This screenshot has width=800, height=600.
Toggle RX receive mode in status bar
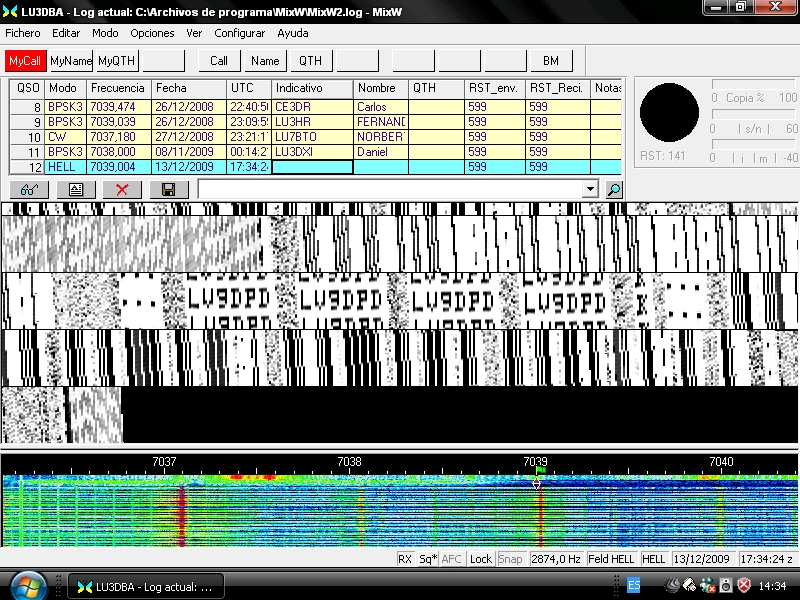[x=405, y=559]
